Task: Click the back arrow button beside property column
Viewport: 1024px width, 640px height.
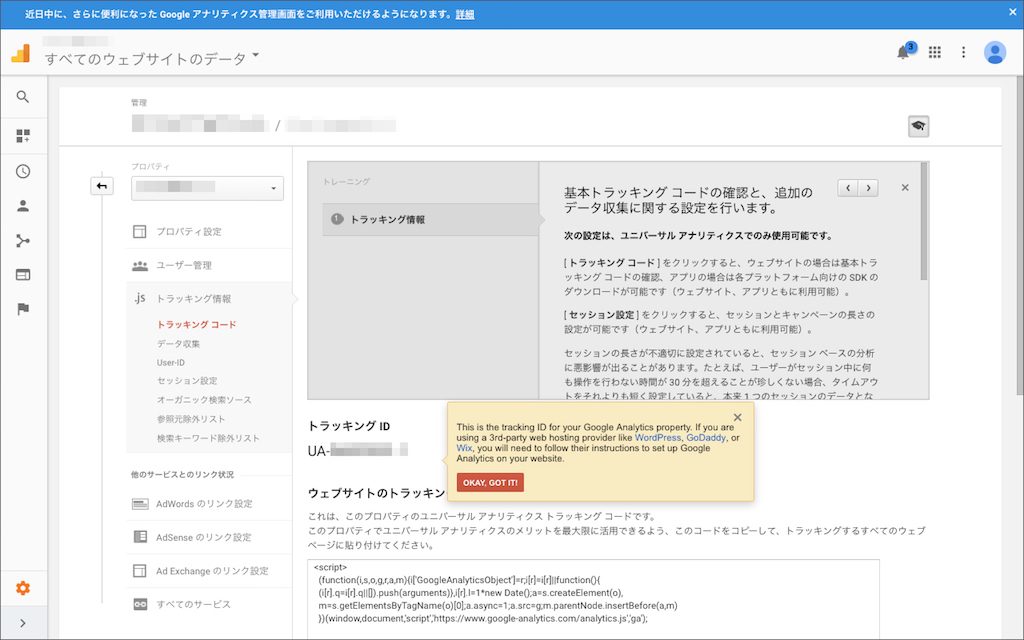Action: click(x=101, y=186)
